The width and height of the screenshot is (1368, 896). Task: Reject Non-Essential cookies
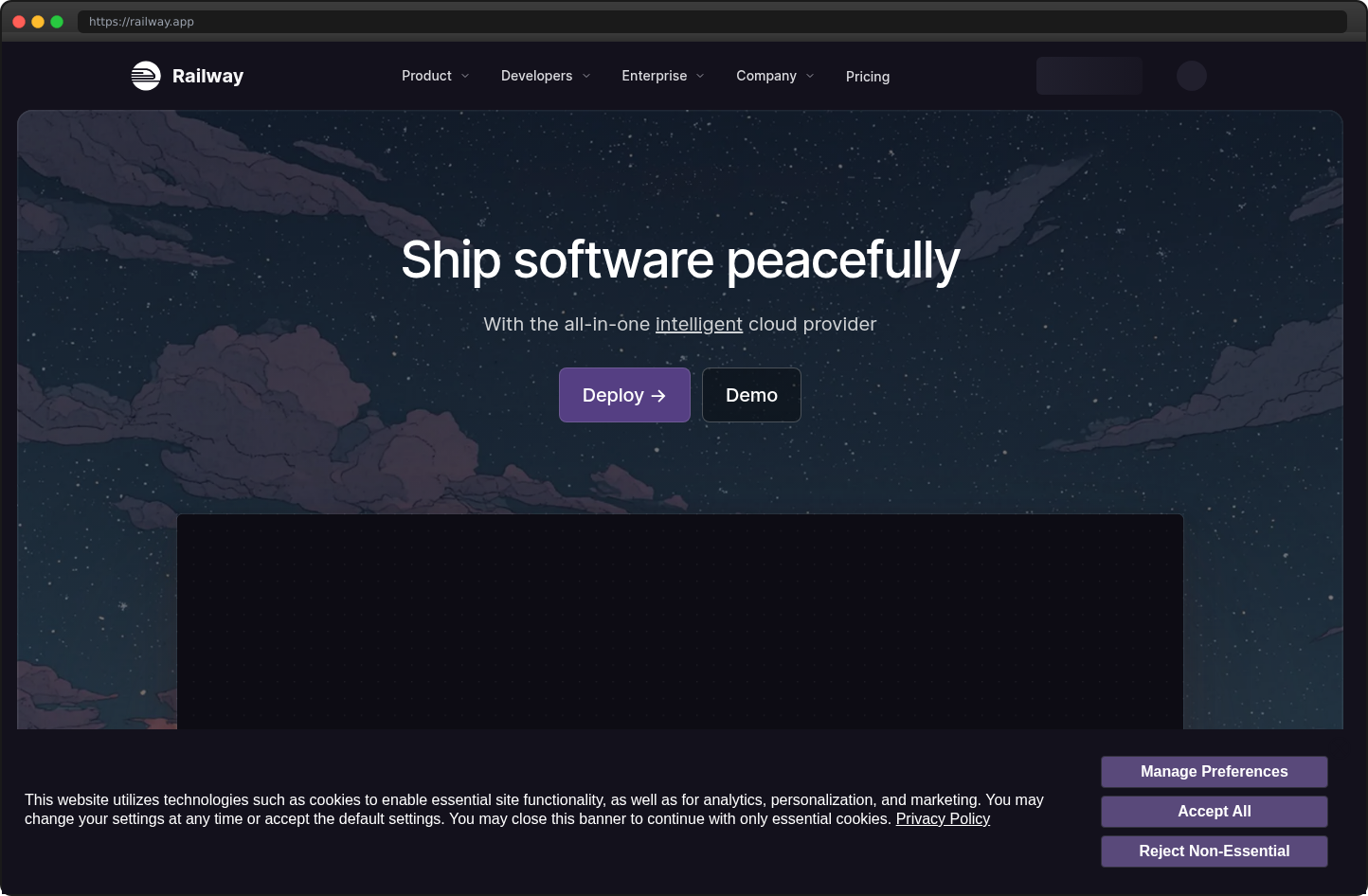pos(1214,851)
